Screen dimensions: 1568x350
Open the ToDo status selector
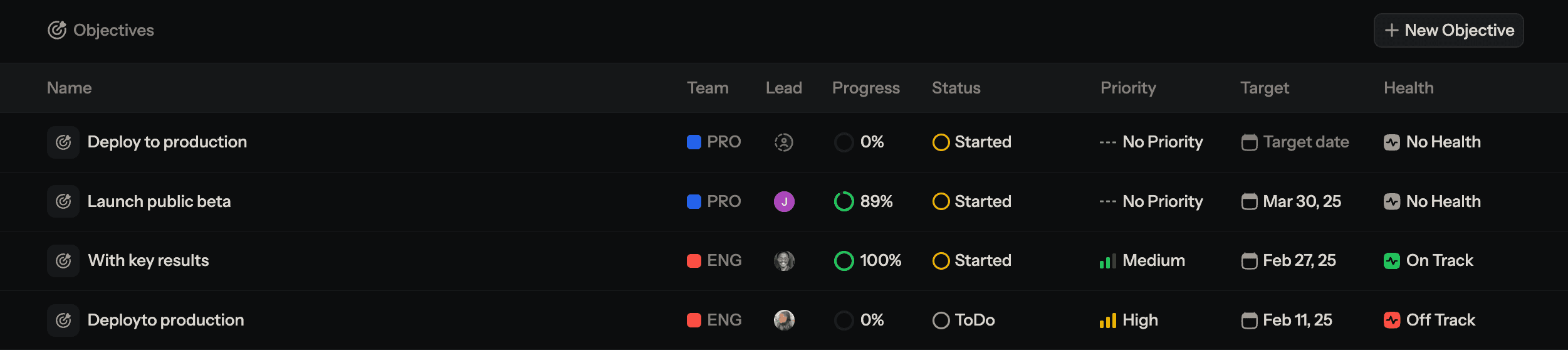tap(964, 321)
